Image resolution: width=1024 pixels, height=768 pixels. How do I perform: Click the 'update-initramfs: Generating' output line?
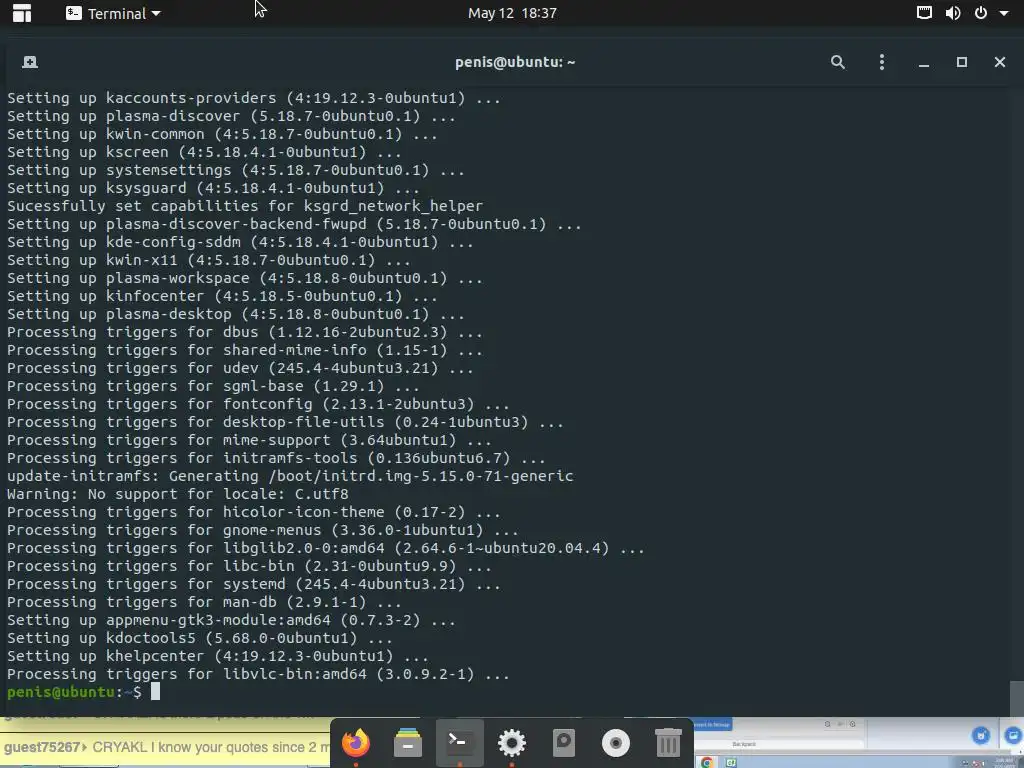[x=290, y=476]
